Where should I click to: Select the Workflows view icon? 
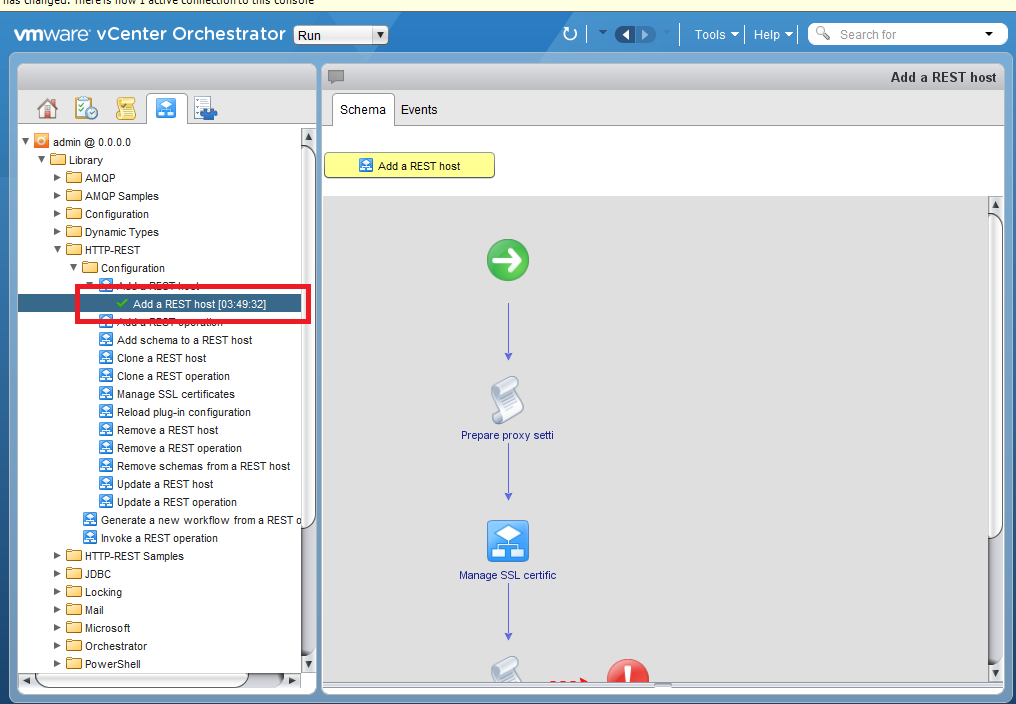point(165,107)
